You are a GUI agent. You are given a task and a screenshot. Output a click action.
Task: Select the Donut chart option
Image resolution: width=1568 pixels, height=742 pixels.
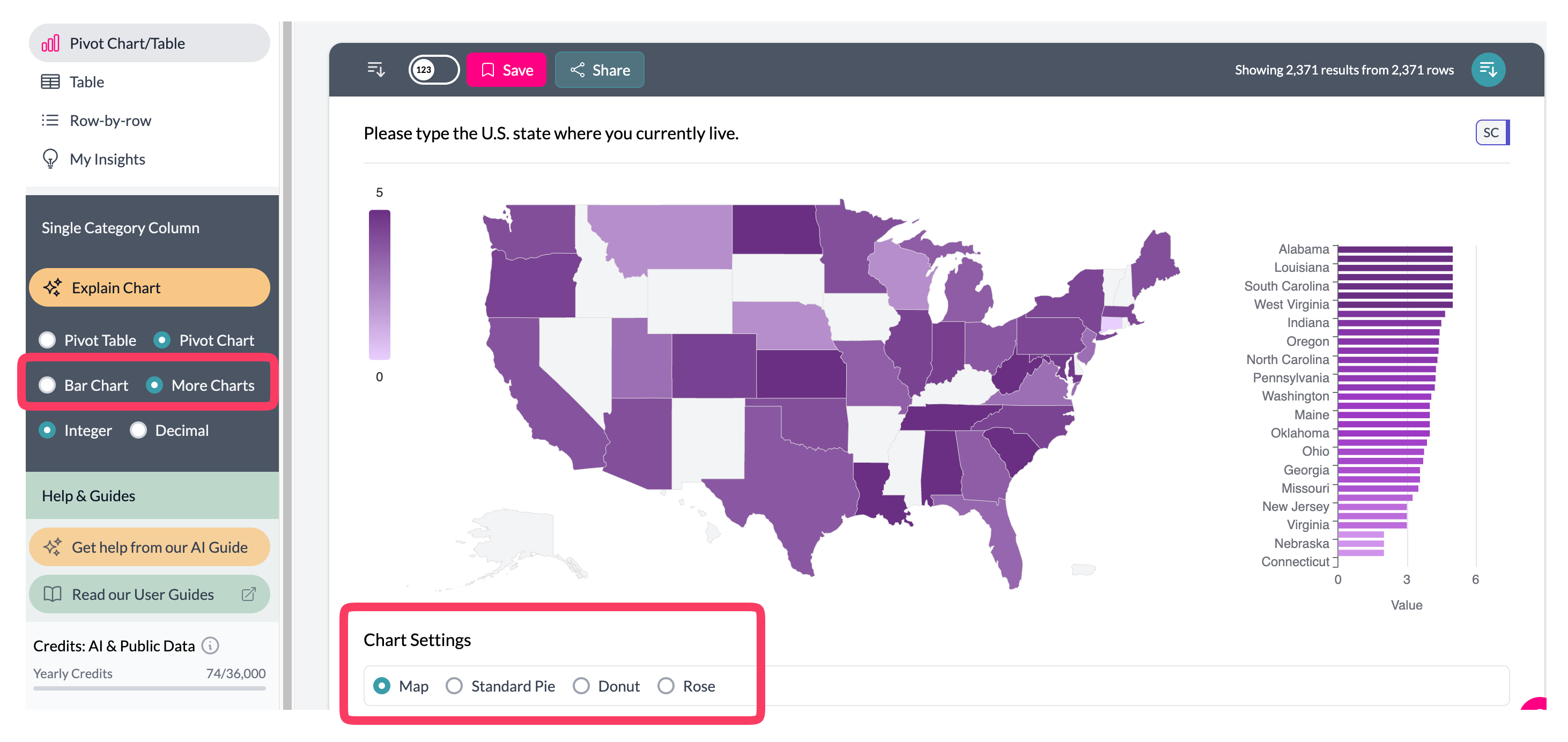582,685
